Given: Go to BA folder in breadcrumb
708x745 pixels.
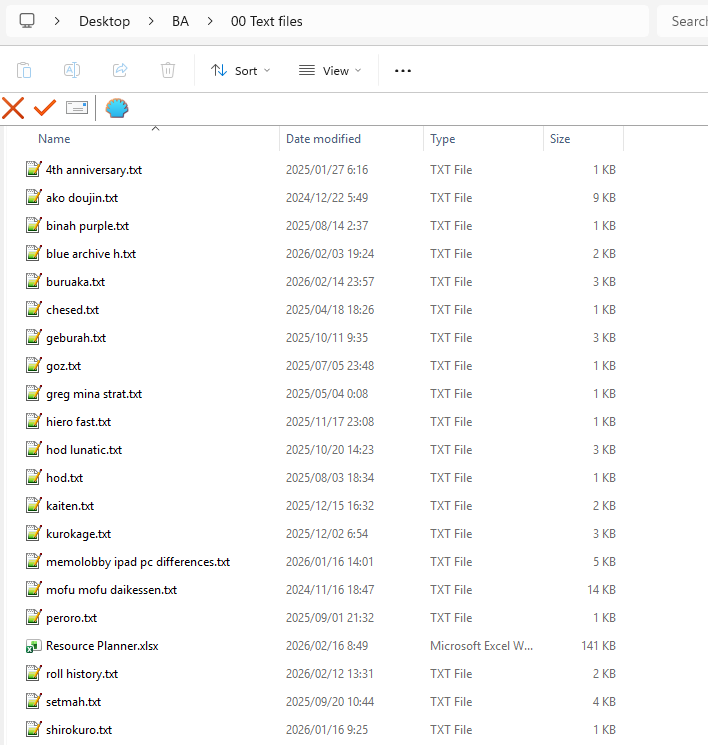Looking at the screenshot, I should [x=181, y=21].
